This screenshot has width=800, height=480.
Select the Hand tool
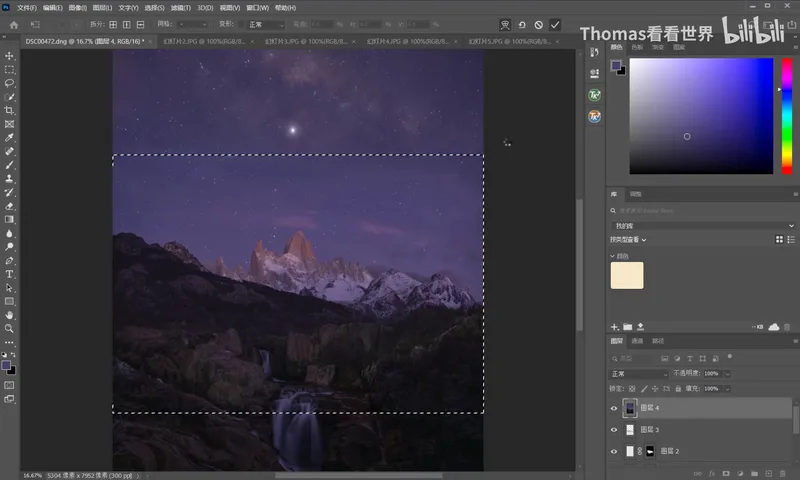9,315
